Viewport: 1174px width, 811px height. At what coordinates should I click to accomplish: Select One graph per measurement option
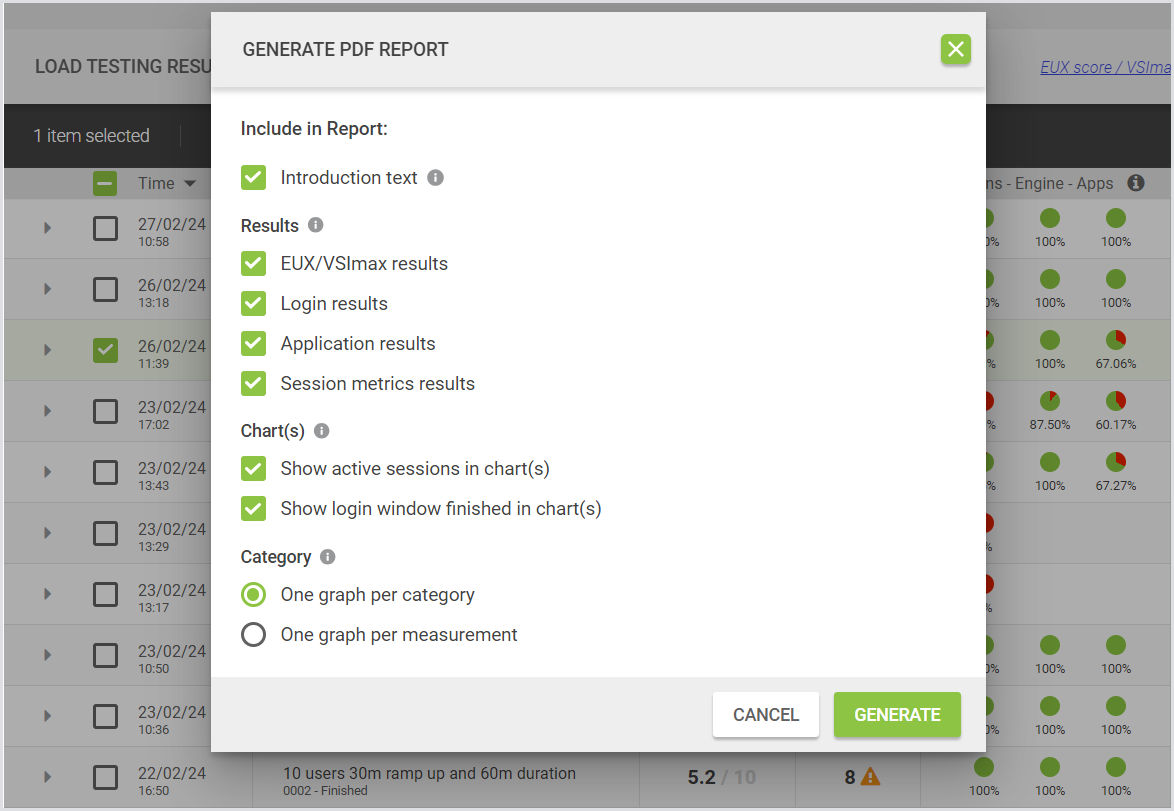coord(254,634)
